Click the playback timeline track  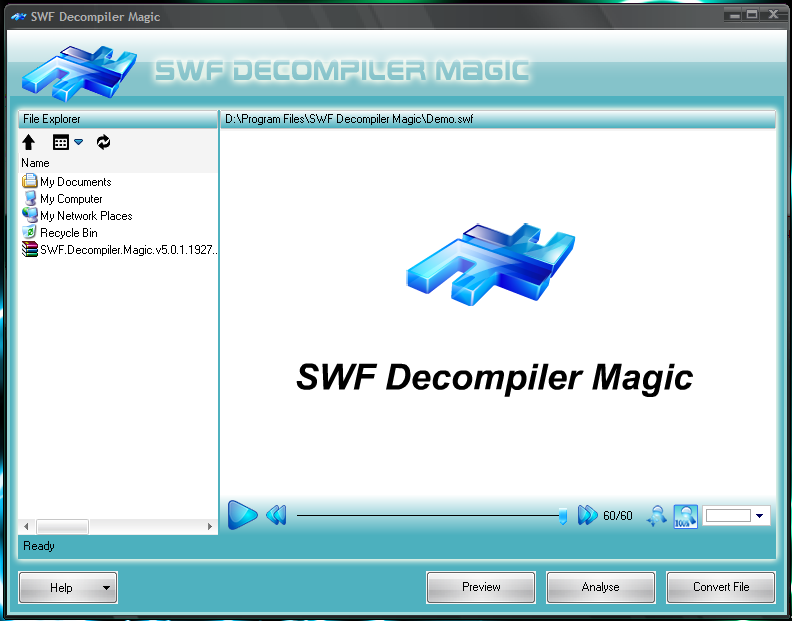[x=428, y=515]
